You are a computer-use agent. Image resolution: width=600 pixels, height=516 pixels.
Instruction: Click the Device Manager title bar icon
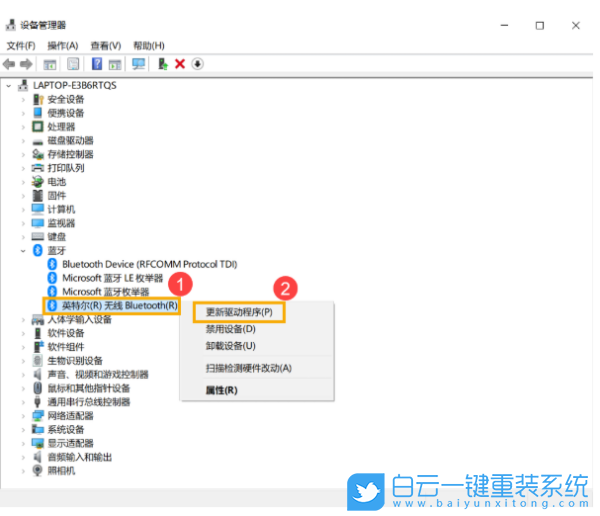11,25
